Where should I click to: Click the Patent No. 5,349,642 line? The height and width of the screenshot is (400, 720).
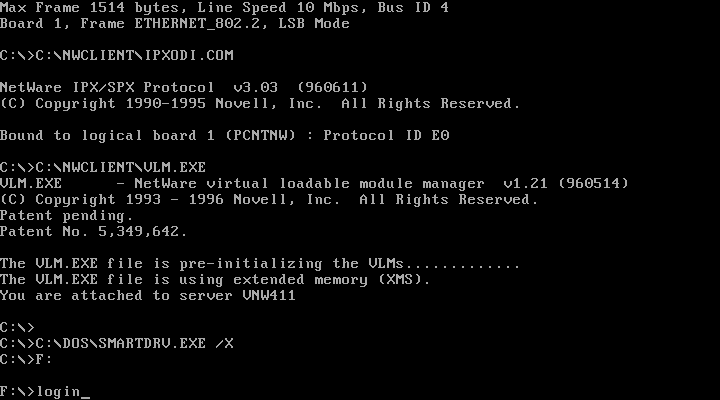point(94,231)
